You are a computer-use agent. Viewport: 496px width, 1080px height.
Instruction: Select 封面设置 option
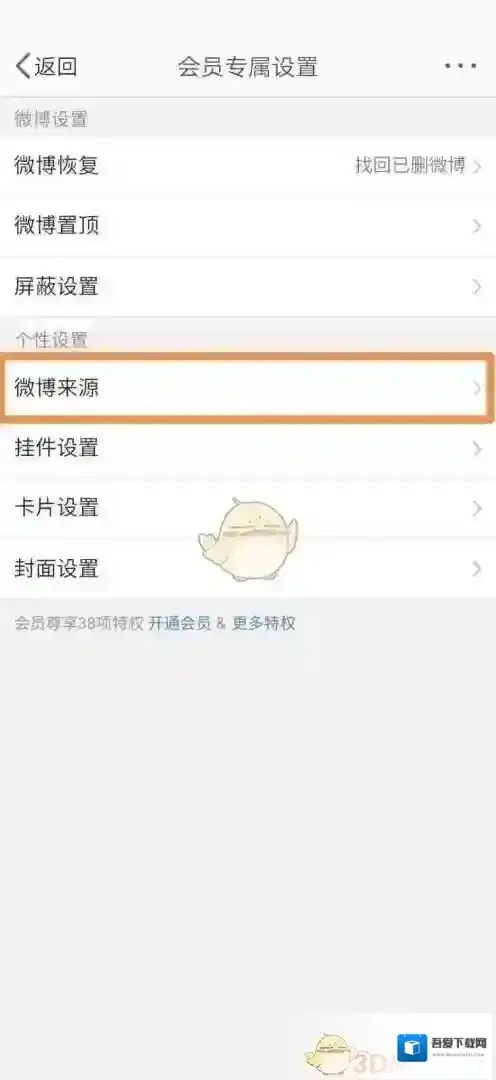tap(248, 569)
